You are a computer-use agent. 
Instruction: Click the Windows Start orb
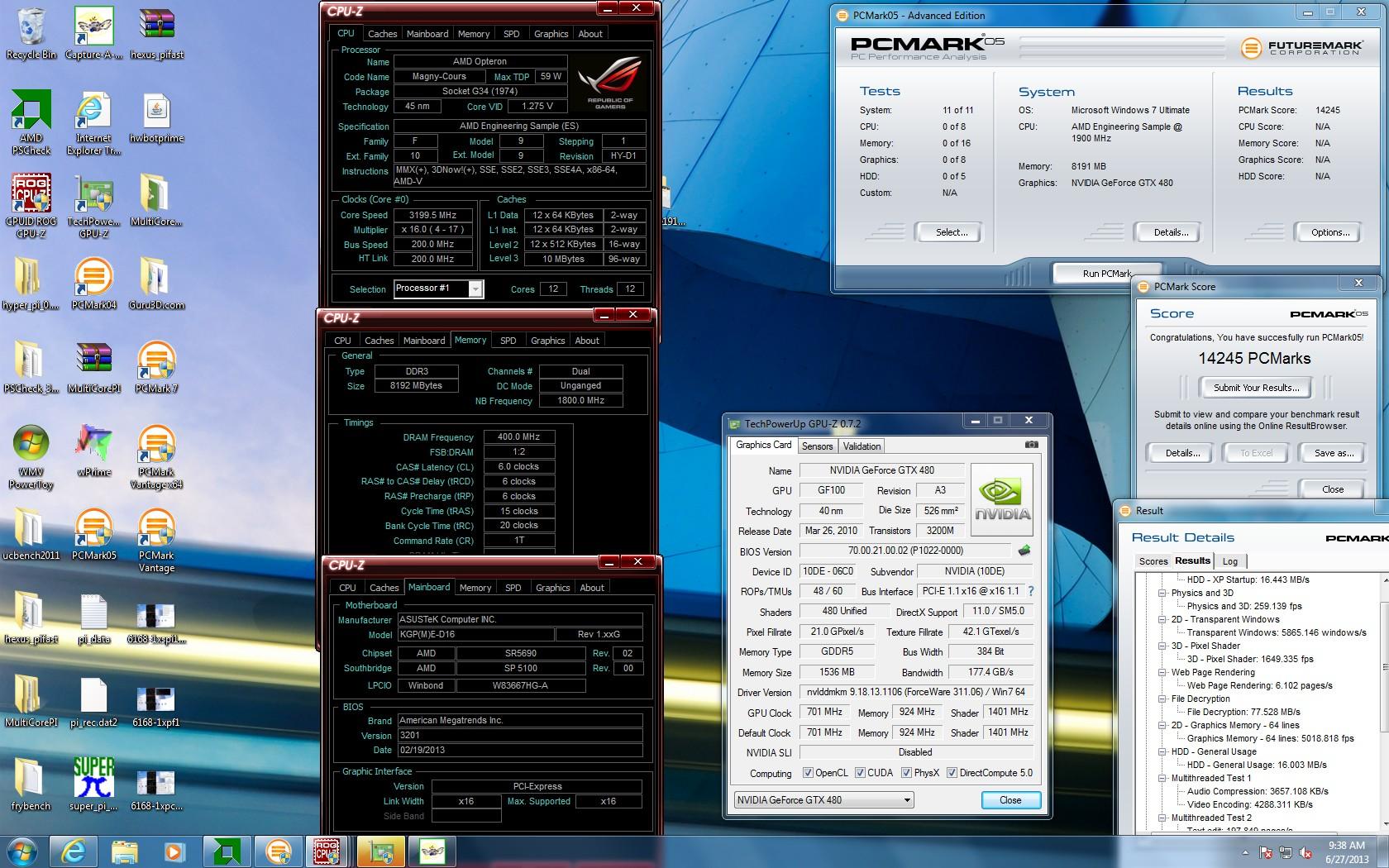point(21,851)
